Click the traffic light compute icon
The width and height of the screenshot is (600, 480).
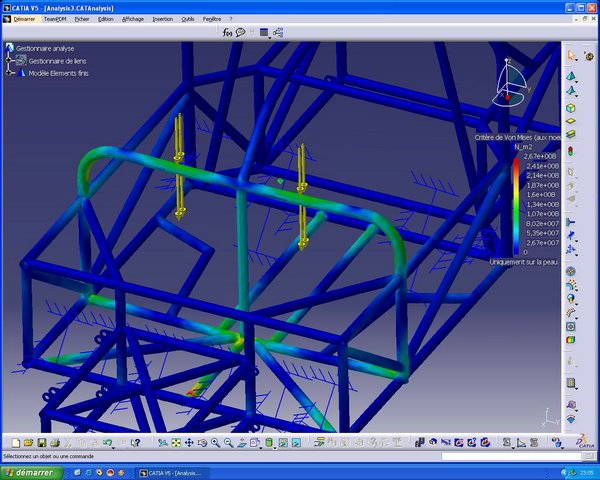pos(571,151)
